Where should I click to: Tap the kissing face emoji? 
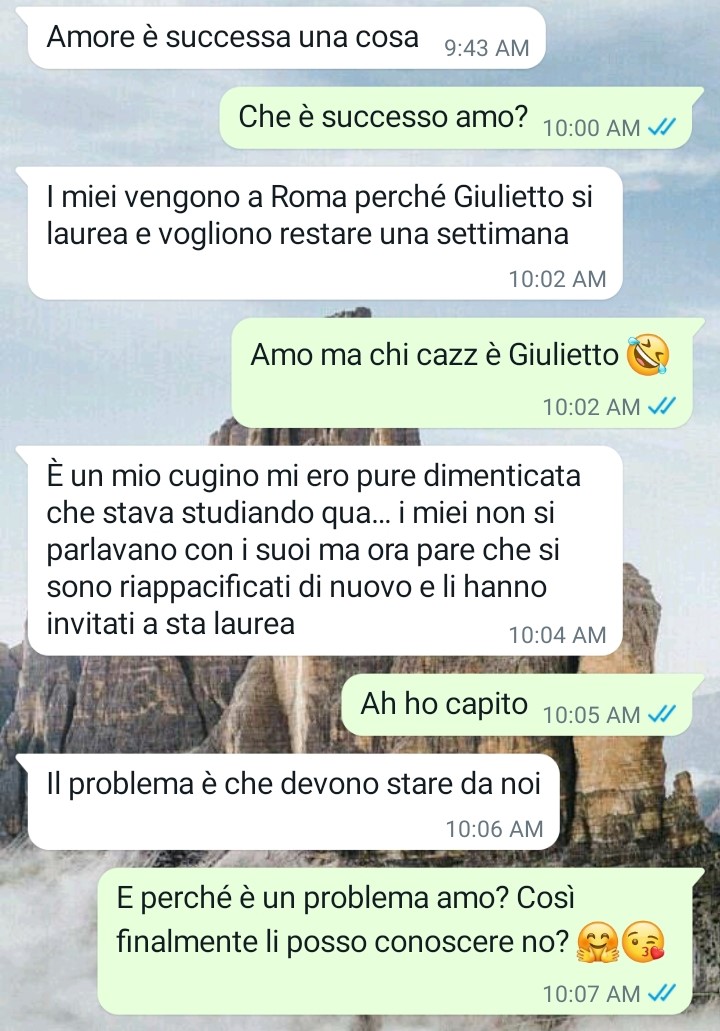[643, 943]
